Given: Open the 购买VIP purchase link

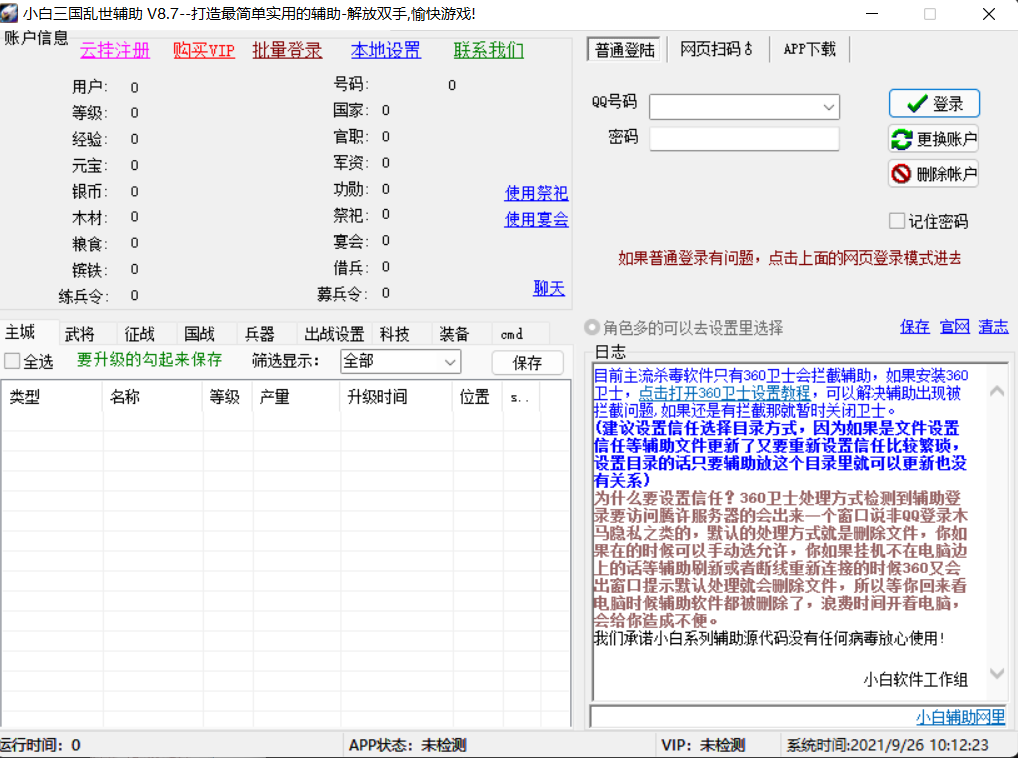Looking at the screenshot, I should tap(204, 51).
